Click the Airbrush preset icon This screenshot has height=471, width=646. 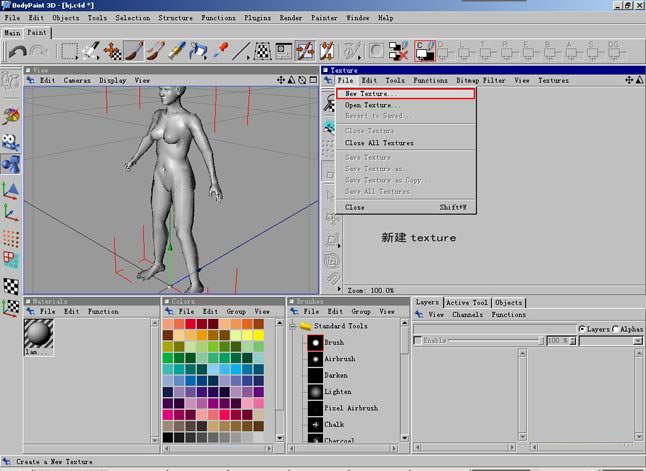click(316, 359)
